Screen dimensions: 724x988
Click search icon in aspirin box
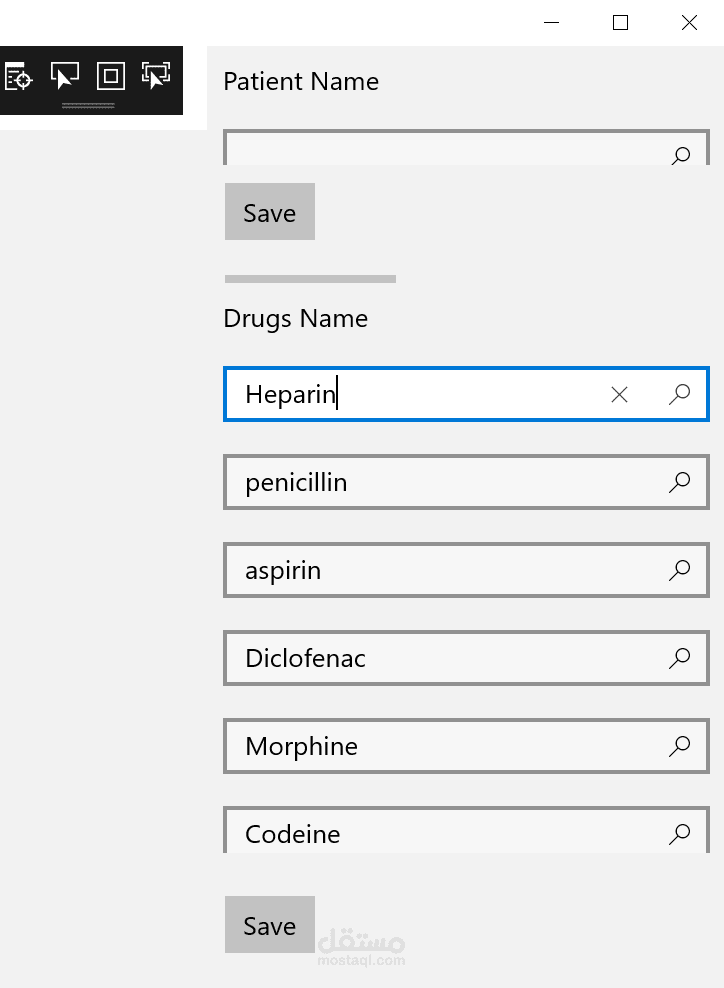click(680, 570)
